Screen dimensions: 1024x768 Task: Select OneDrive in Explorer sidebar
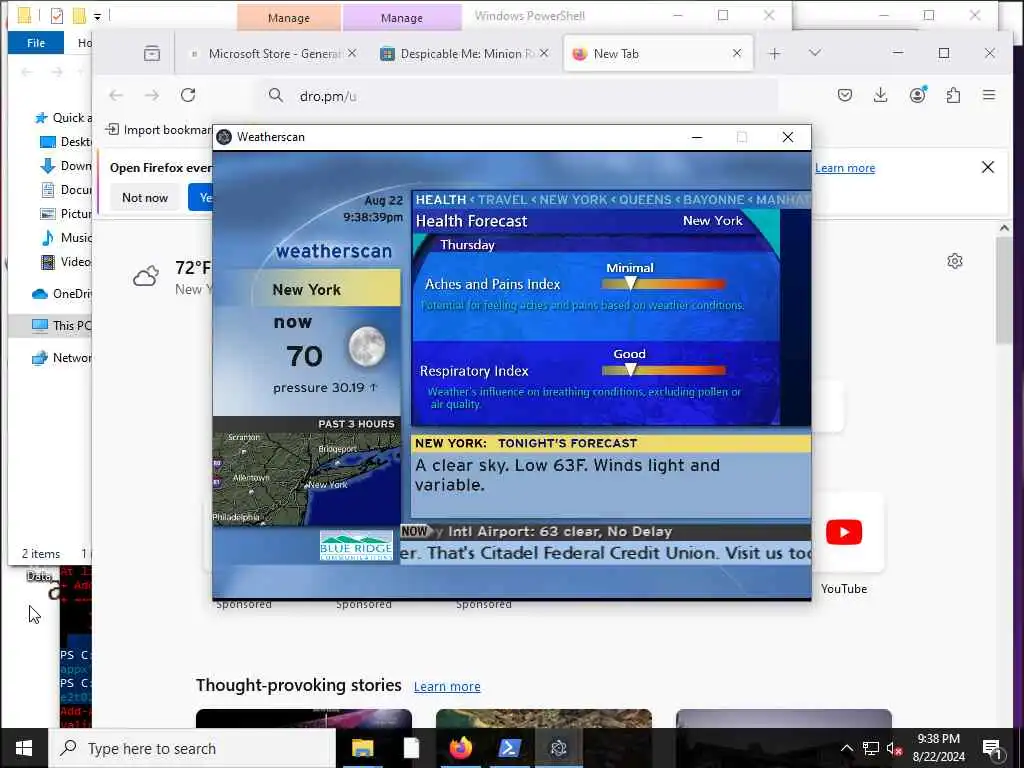pyautogui.click(x=61, y=294)
